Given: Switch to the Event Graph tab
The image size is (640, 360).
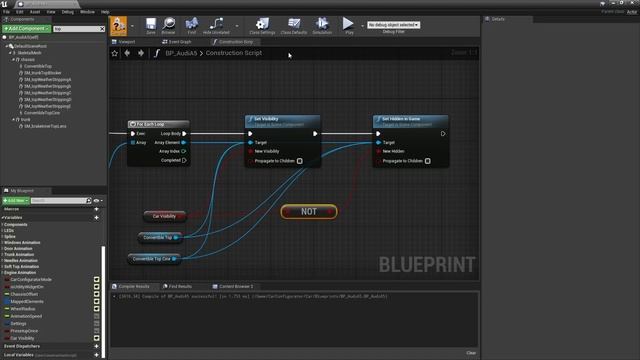Looking at the screenshot, I should click(177, 42).
